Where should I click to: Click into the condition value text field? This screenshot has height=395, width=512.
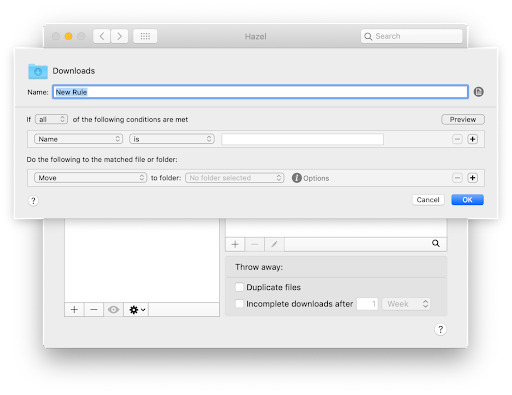(x=302, y=139)
